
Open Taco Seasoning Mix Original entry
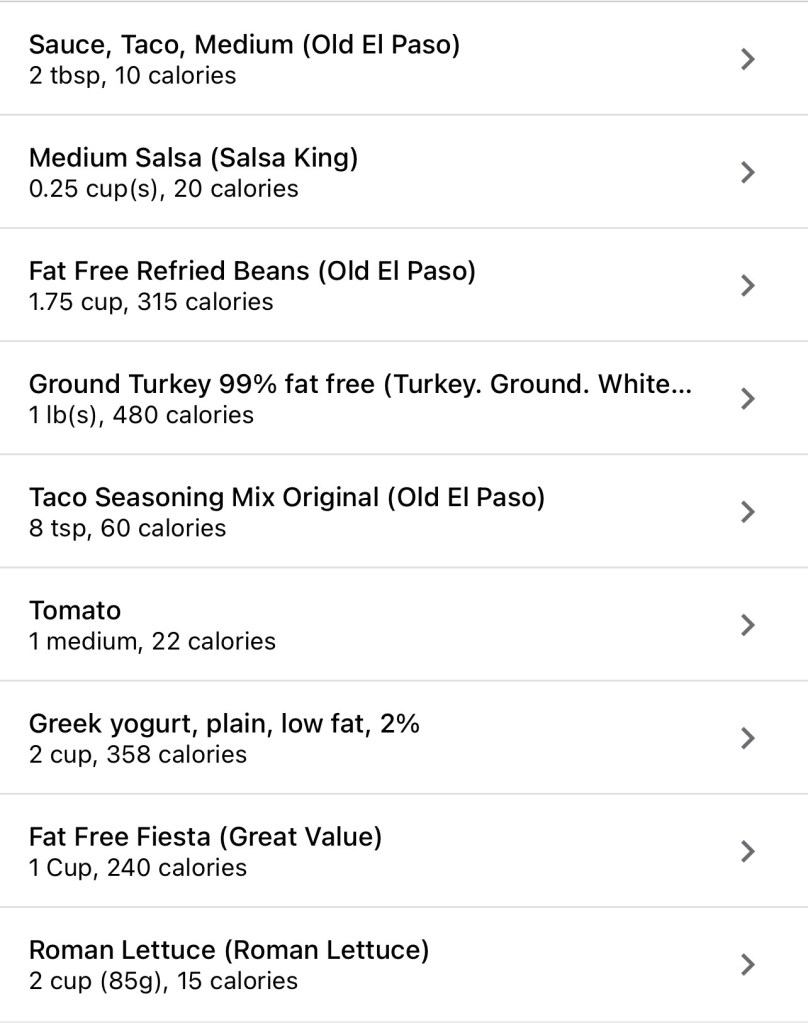coord(286,497)
